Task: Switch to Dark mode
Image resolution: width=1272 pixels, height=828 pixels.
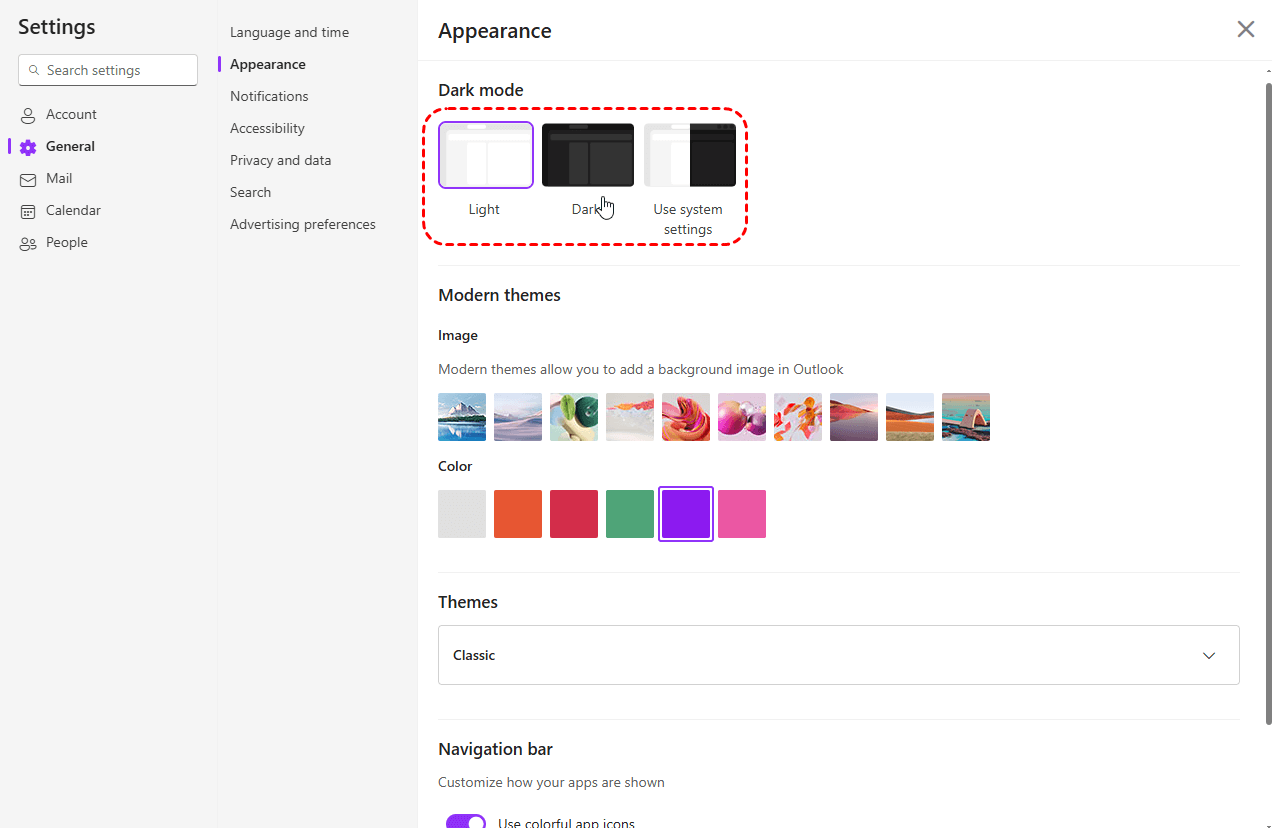Action: tap(588, 155)
